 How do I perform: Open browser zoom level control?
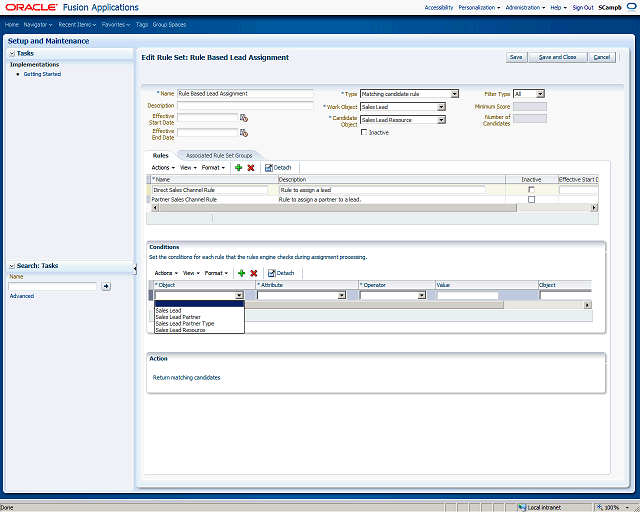pyautogui.click(x=613, y=508)
